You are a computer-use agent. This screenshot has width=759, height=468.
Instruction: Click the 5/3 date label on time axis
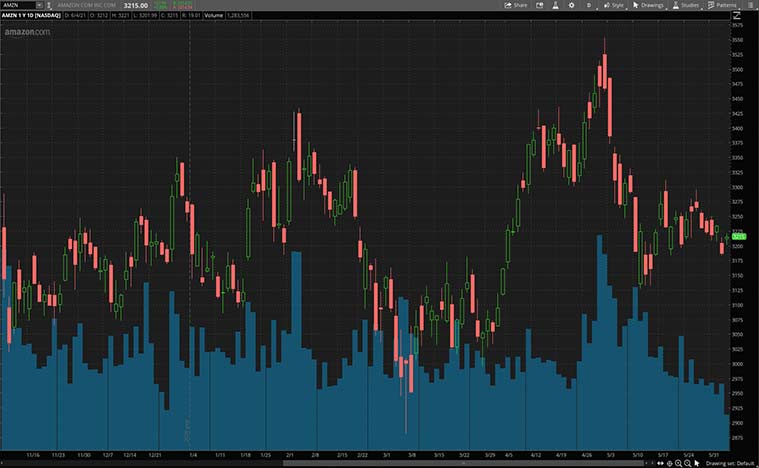(611, 455)
